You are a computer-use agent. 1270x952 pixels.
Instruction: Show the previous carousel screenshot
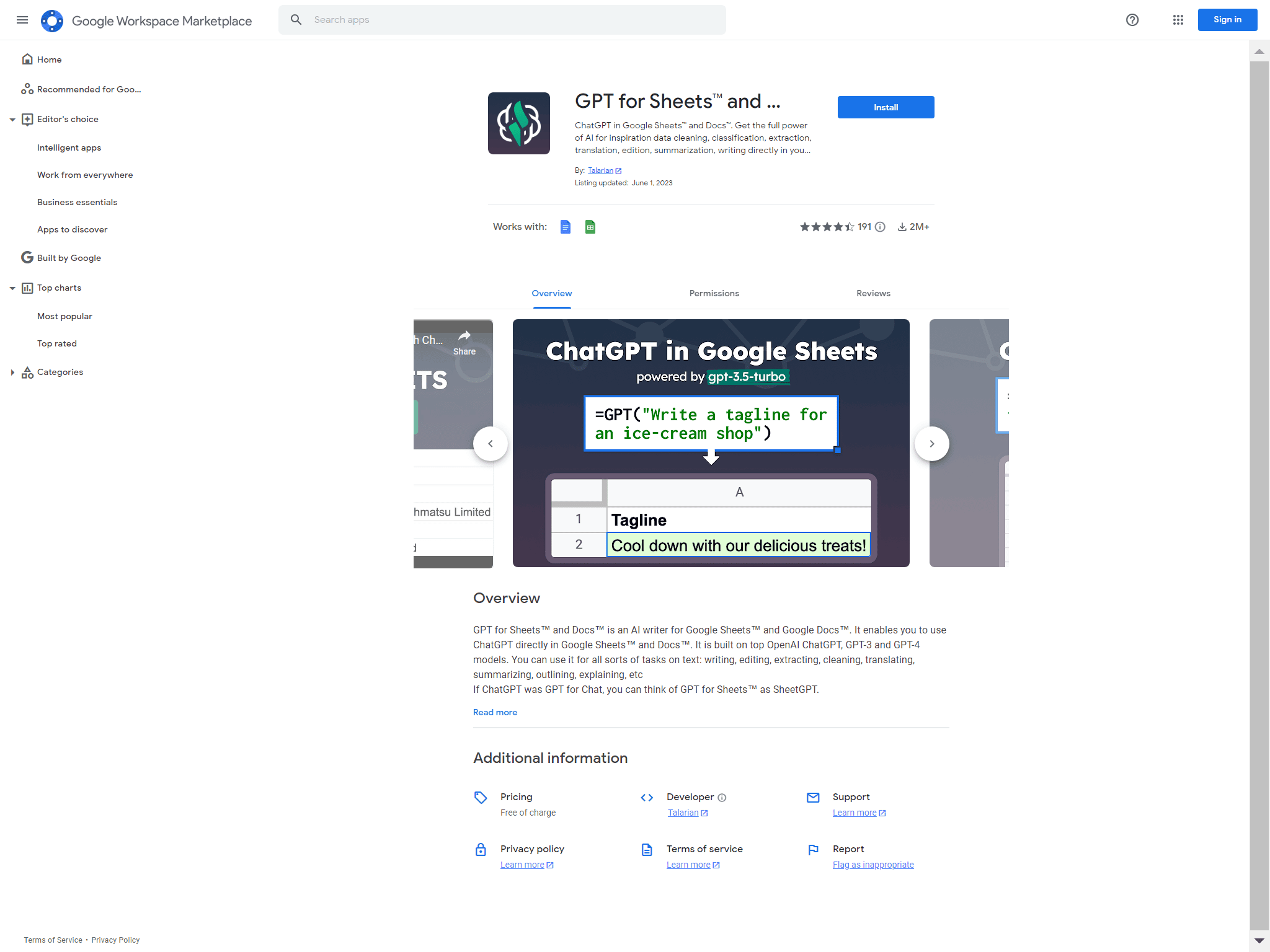tap(491, 444)
